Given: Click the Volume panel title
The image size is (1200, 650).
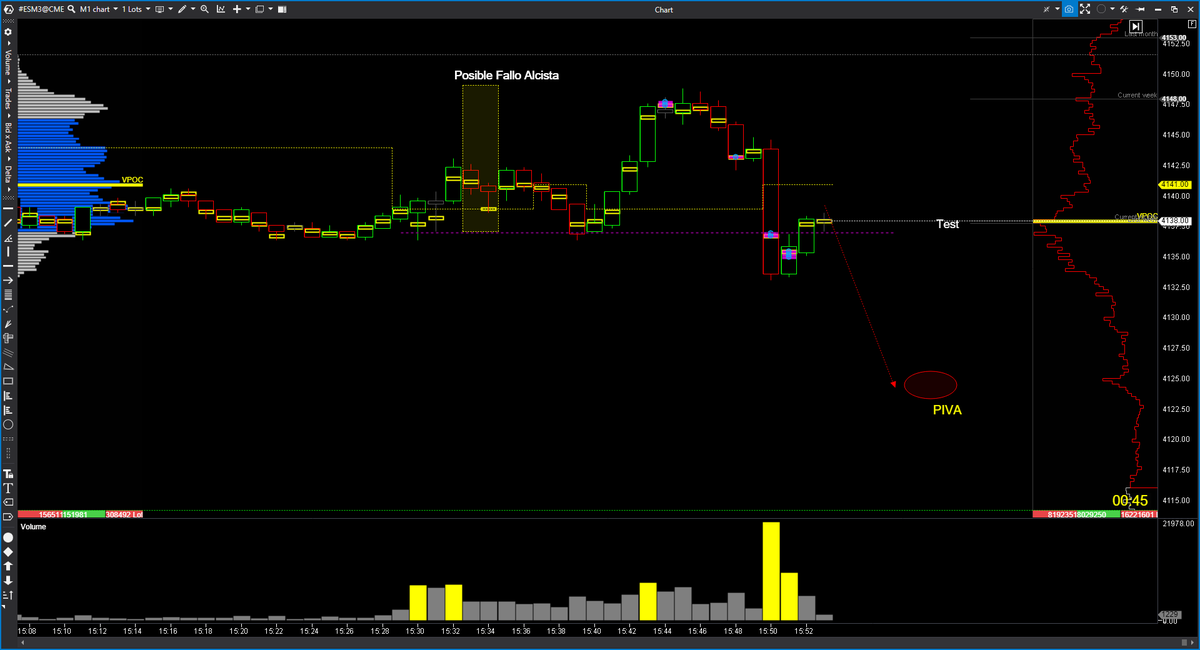Looking at the screenshot, I should (33, 526).
